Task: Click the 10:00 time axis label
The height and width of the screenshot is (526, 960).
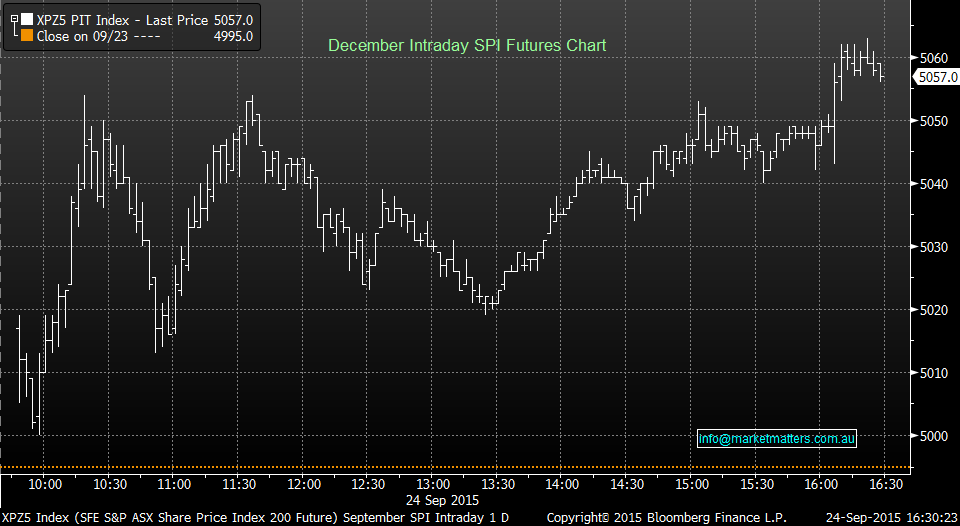Action: coord(45,484)
